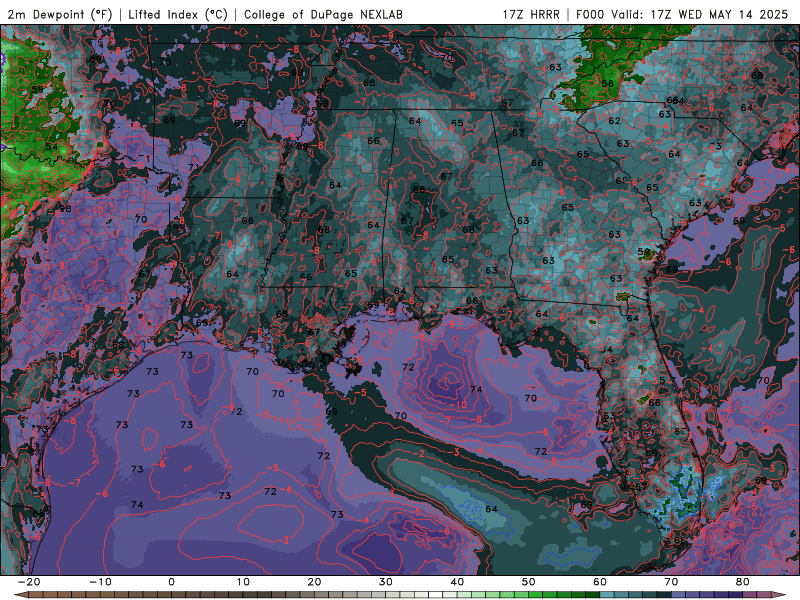Click the 70 label on the color scale
The image size is (800, 600).
pyautogui.click(x=671, y=582)
